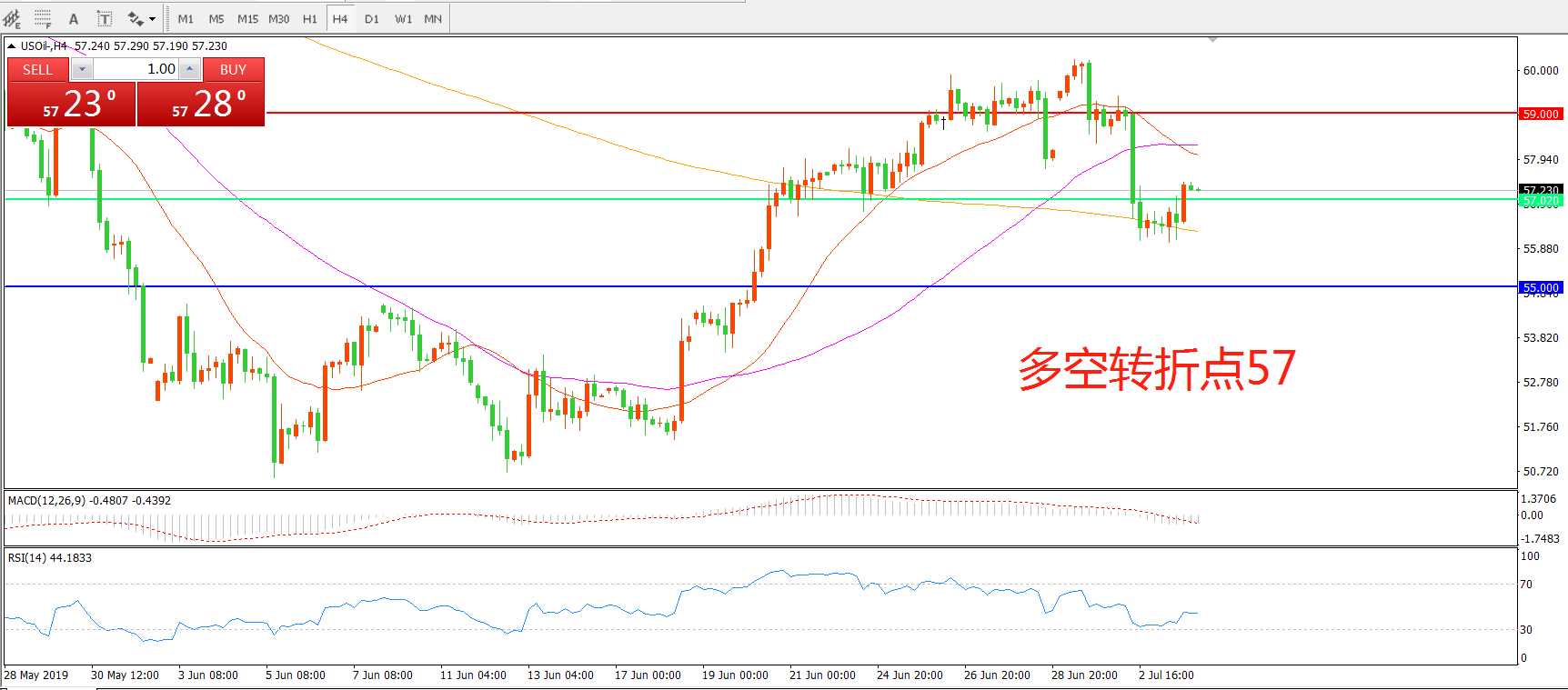Click the Arrows objects icon

pyautogui.click(x=136, y=19)
